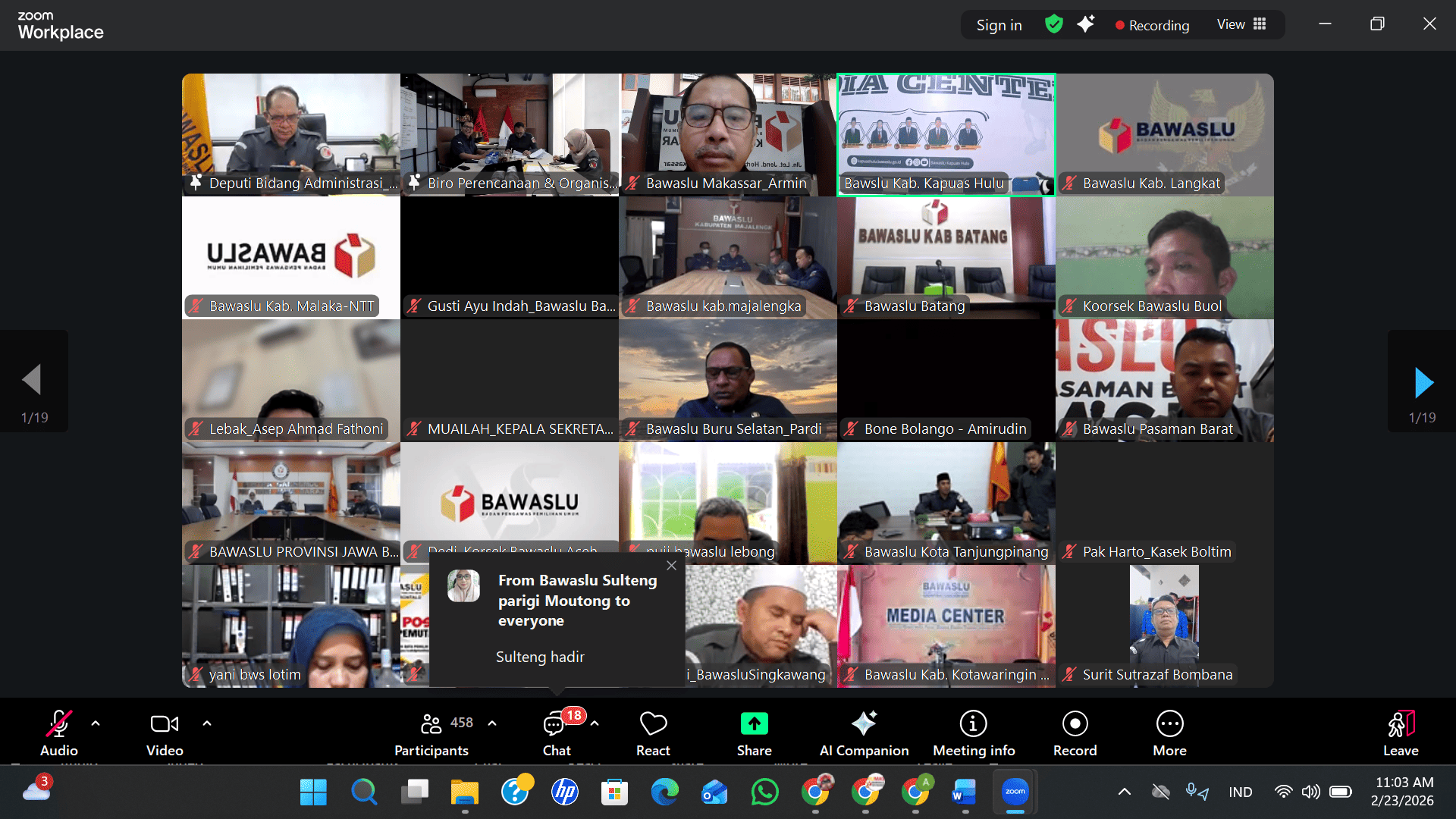
Task: Start screen sharing with Share button
Action: click(755, 733)
